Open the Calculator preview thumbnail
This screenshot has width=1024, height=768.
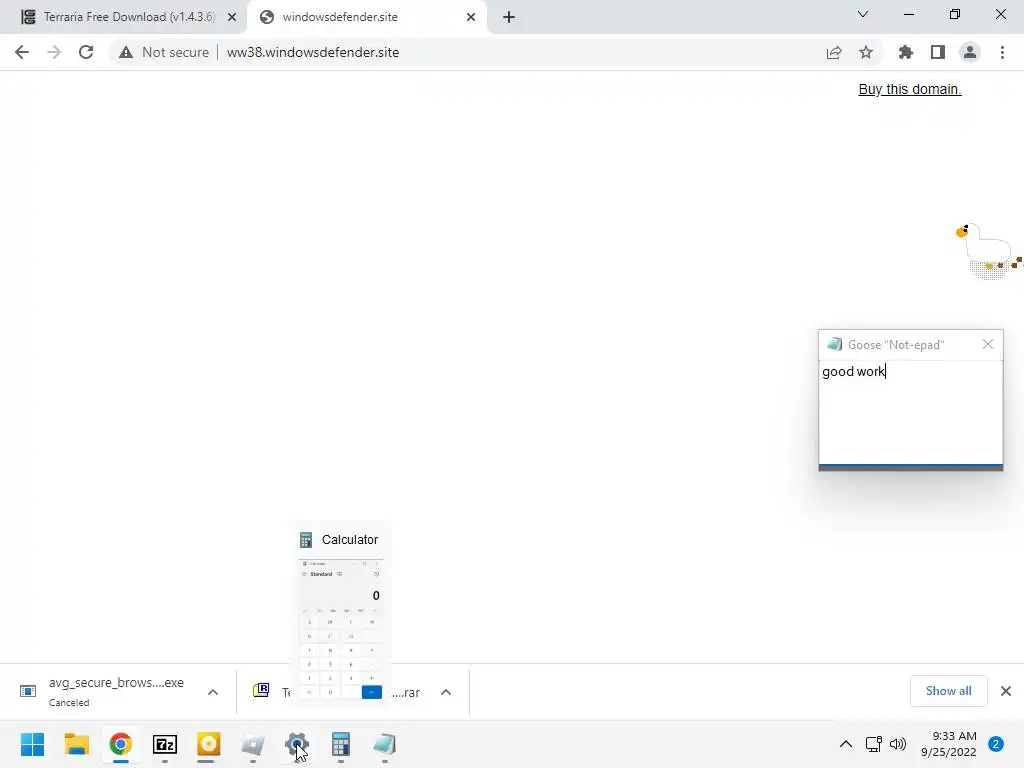(340, 629)
